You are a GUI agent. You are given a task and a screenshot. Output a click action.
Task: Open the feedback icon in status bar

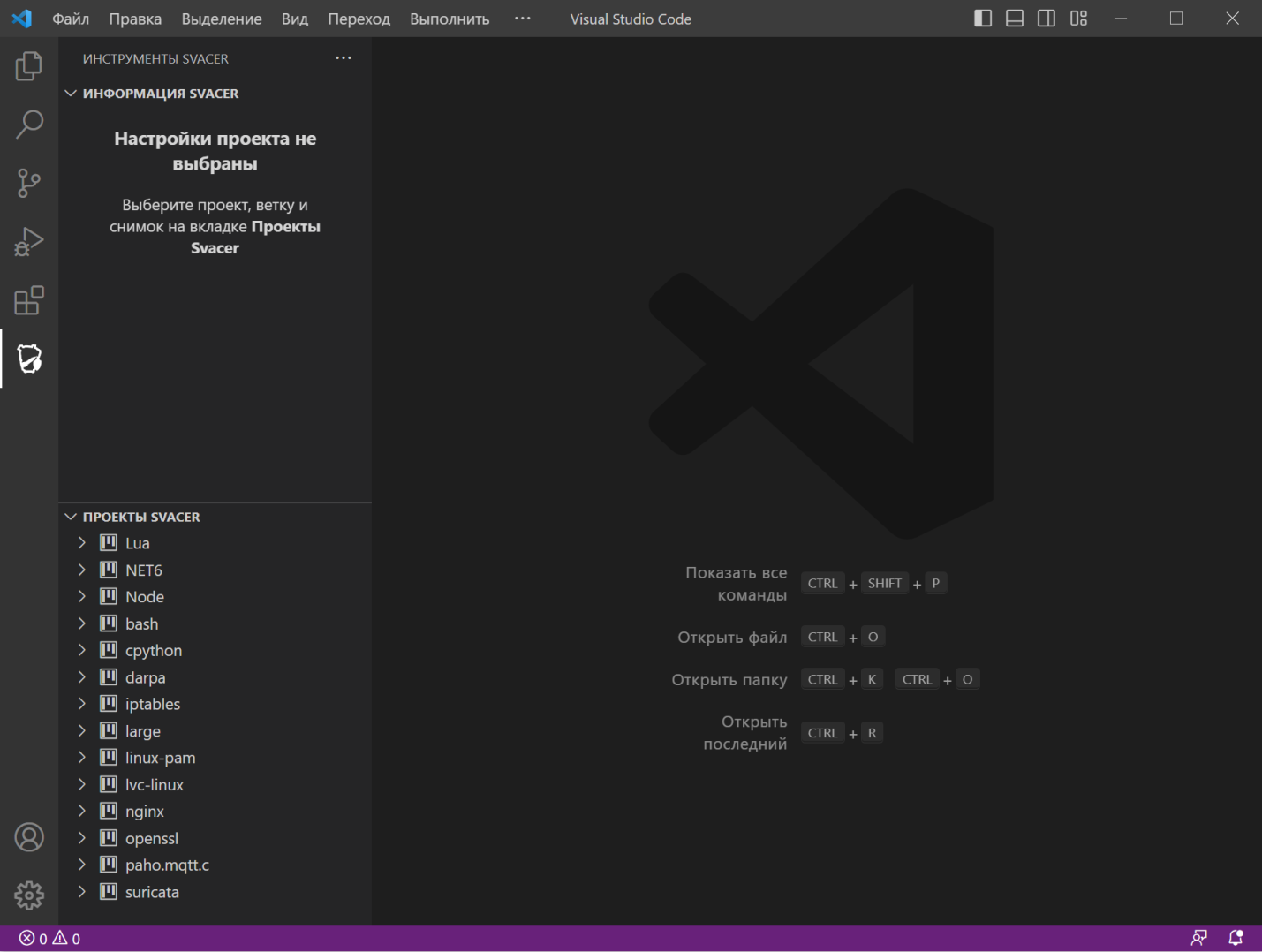[x=1198, y=938]
